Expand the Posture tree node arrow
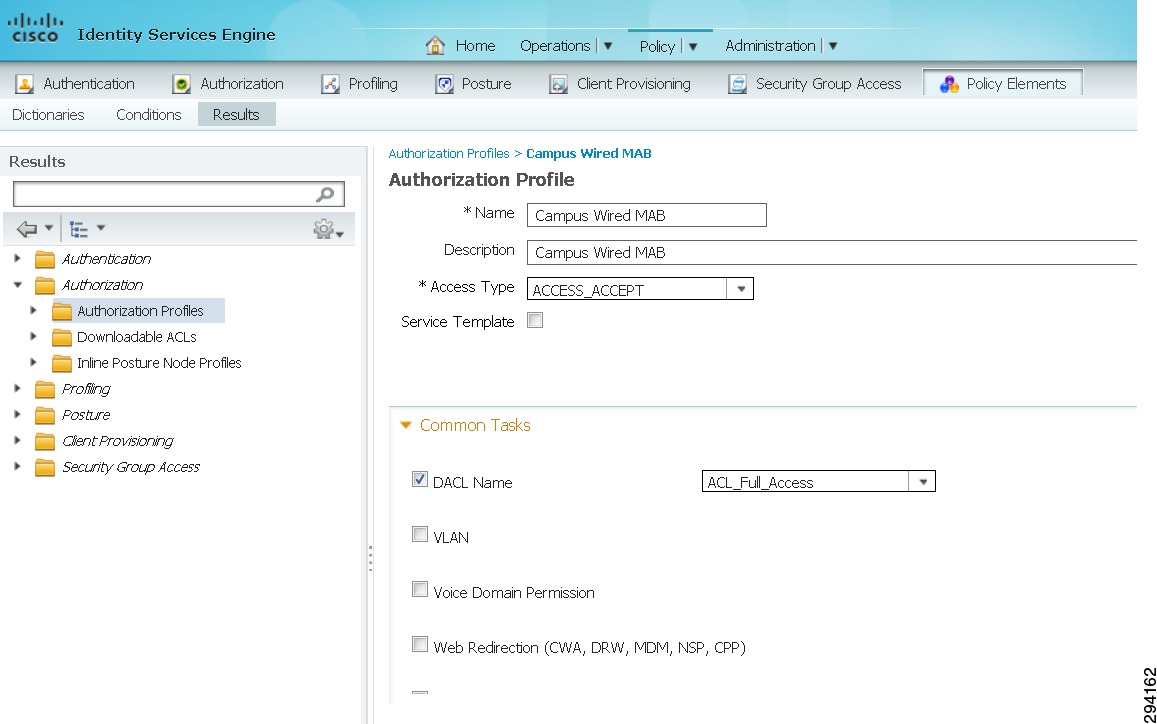The image size is (1157, 724). [x=18, y=414]
